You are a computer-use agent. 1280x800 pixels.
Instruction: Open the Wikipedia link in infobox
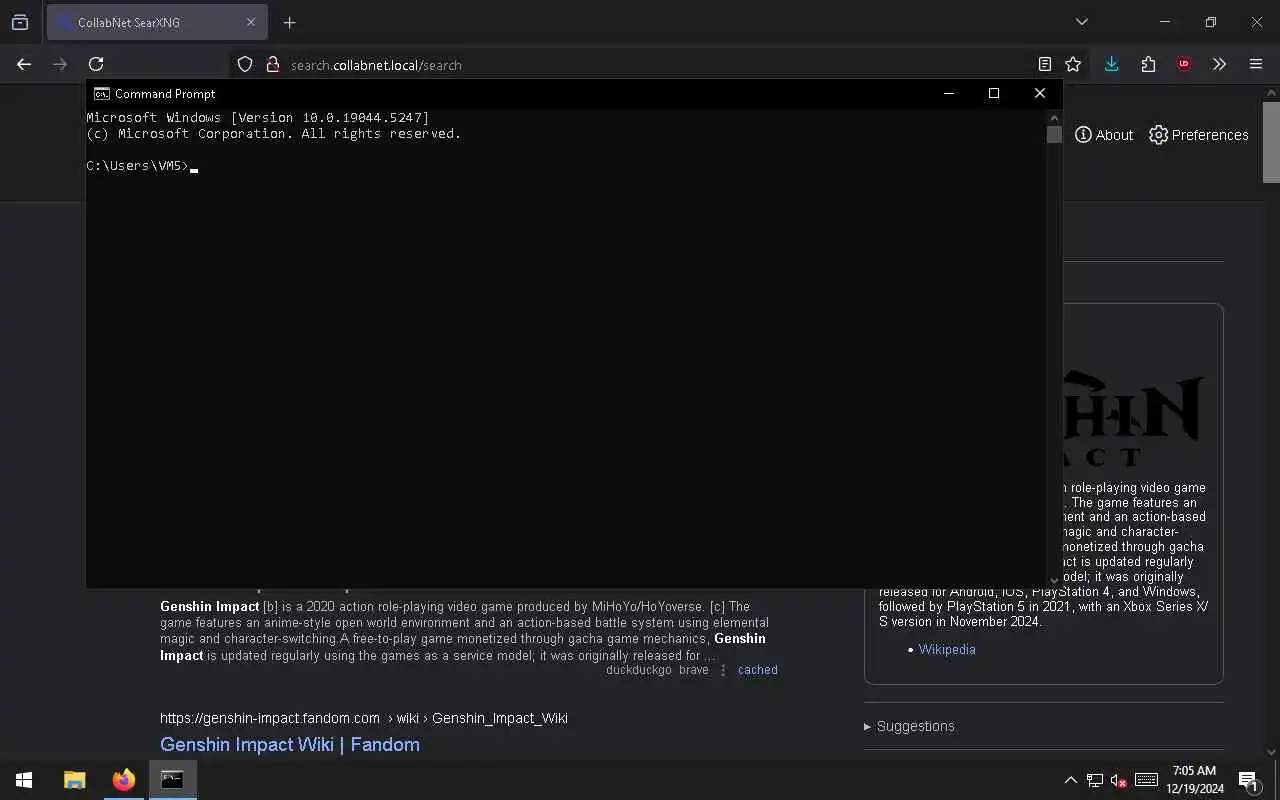pos(947,649)
